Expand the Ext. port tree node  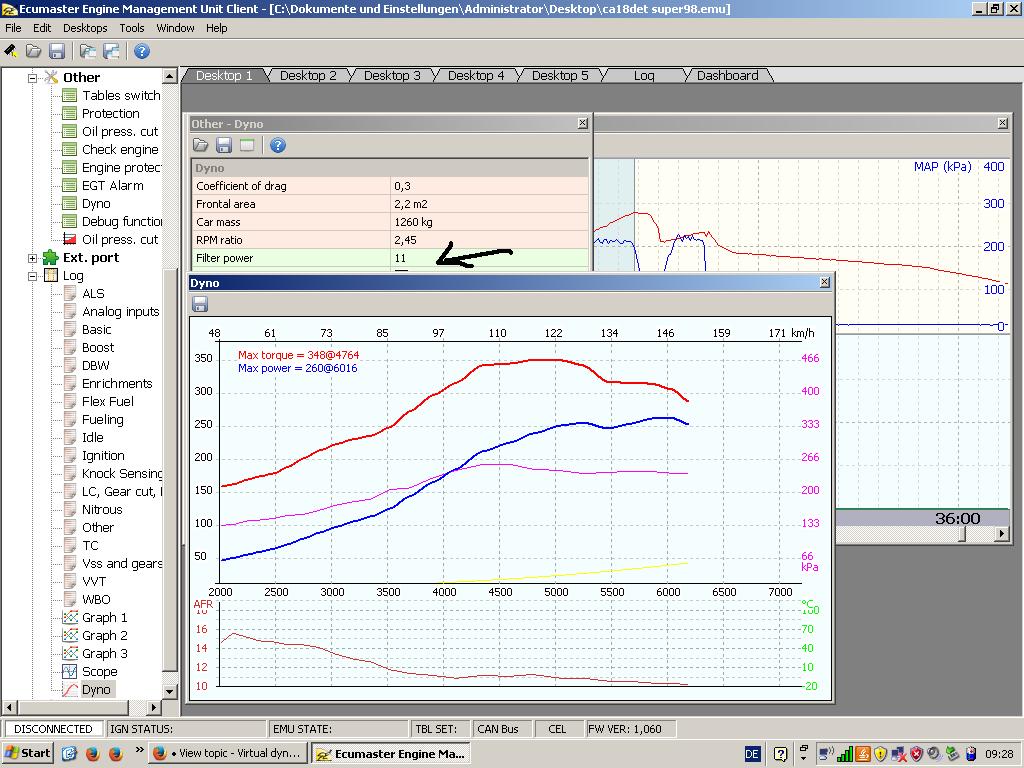coord(32,257)
